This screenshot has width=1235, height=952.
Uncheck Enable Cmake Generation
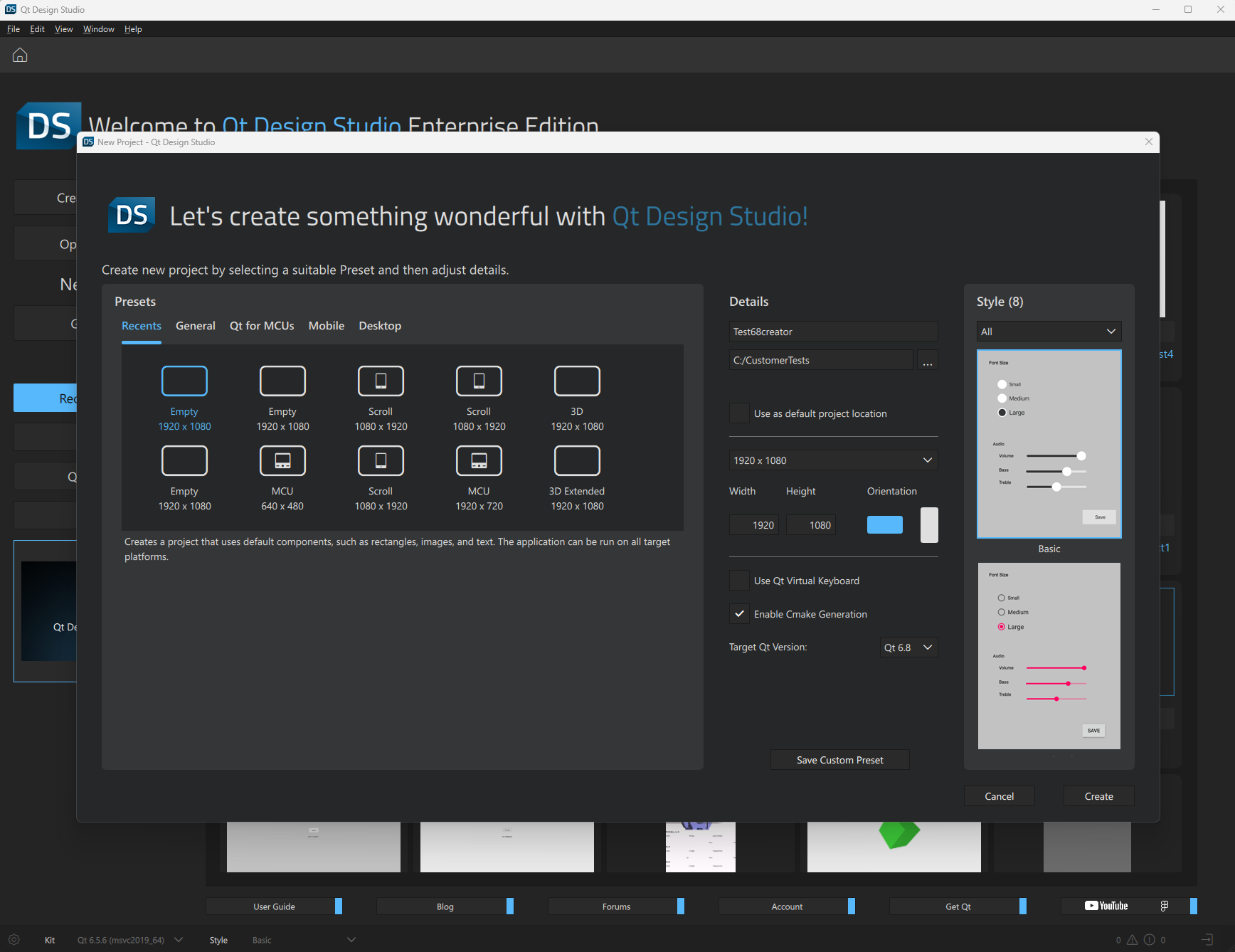pyautogui.click(x=740, y=614)
